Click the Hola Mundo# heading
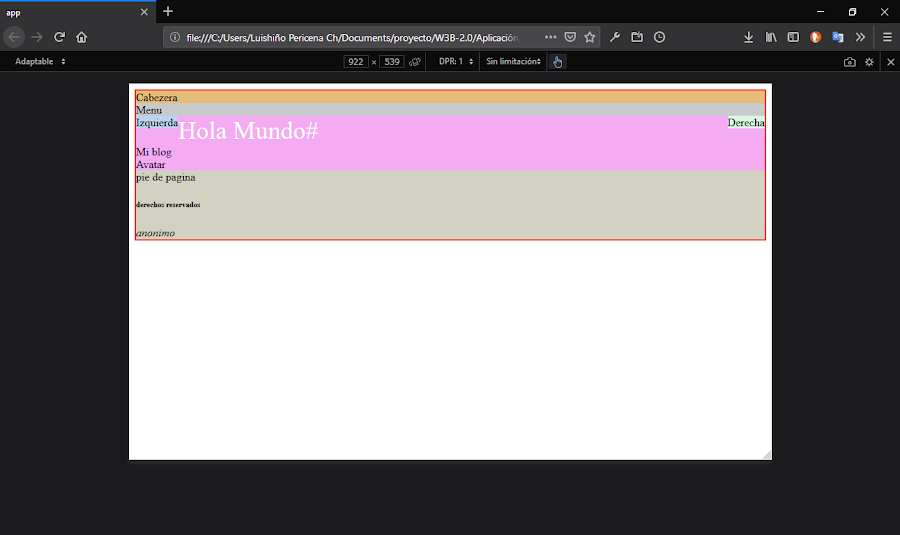The image size is (900, 535). pyautogui.click(x=248, y=131)
